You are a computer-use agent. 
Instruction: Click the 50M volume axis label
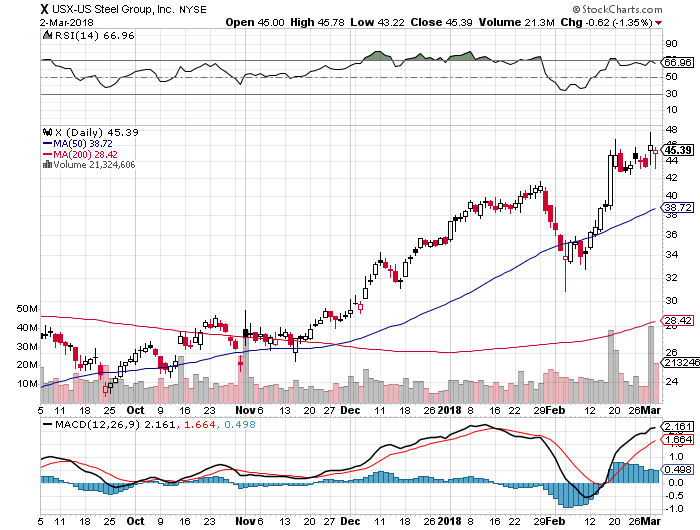[x=27, y=309]
